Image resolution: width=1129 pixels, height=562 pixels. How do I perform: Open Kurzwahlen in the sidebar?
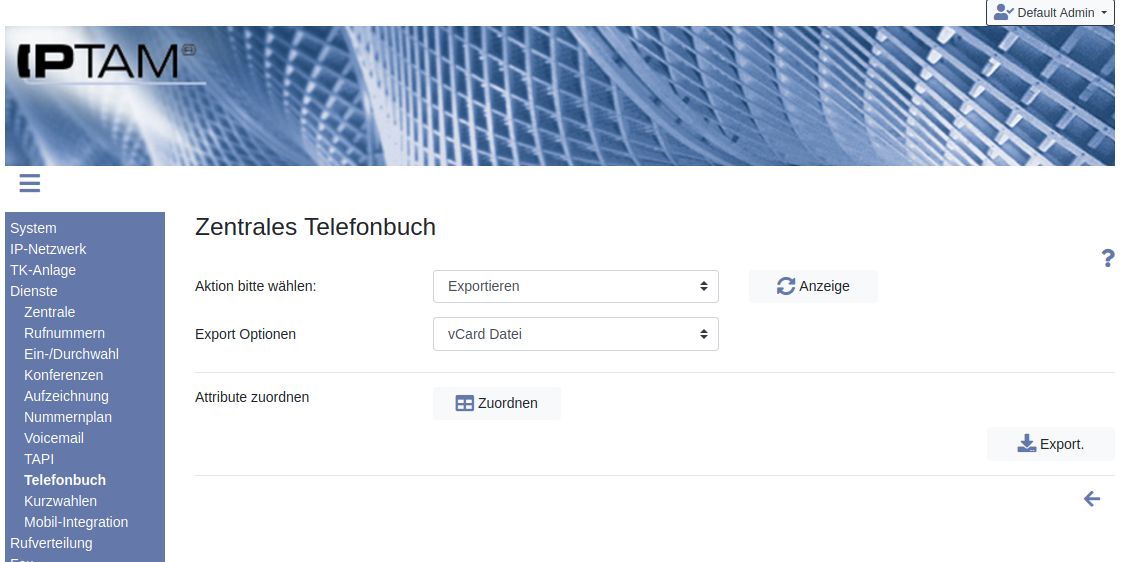click(60, 501)
